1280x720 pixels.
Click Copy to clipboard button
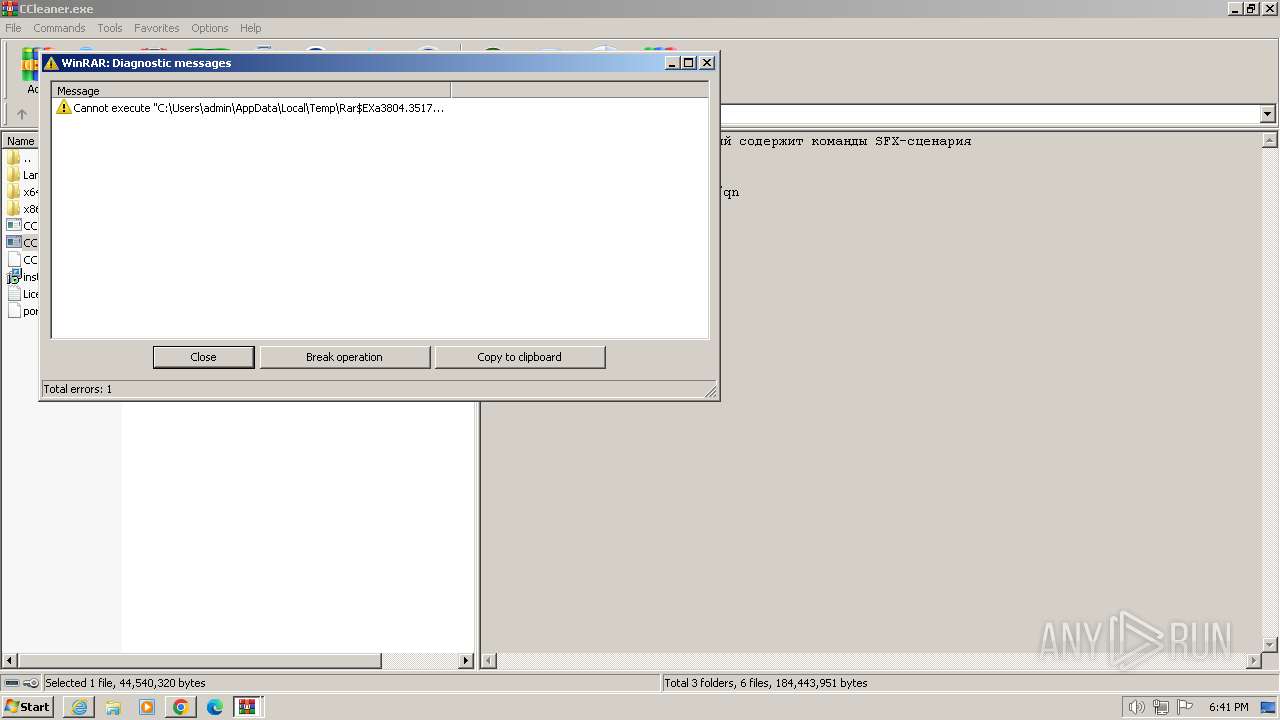[x=519, y=357]
